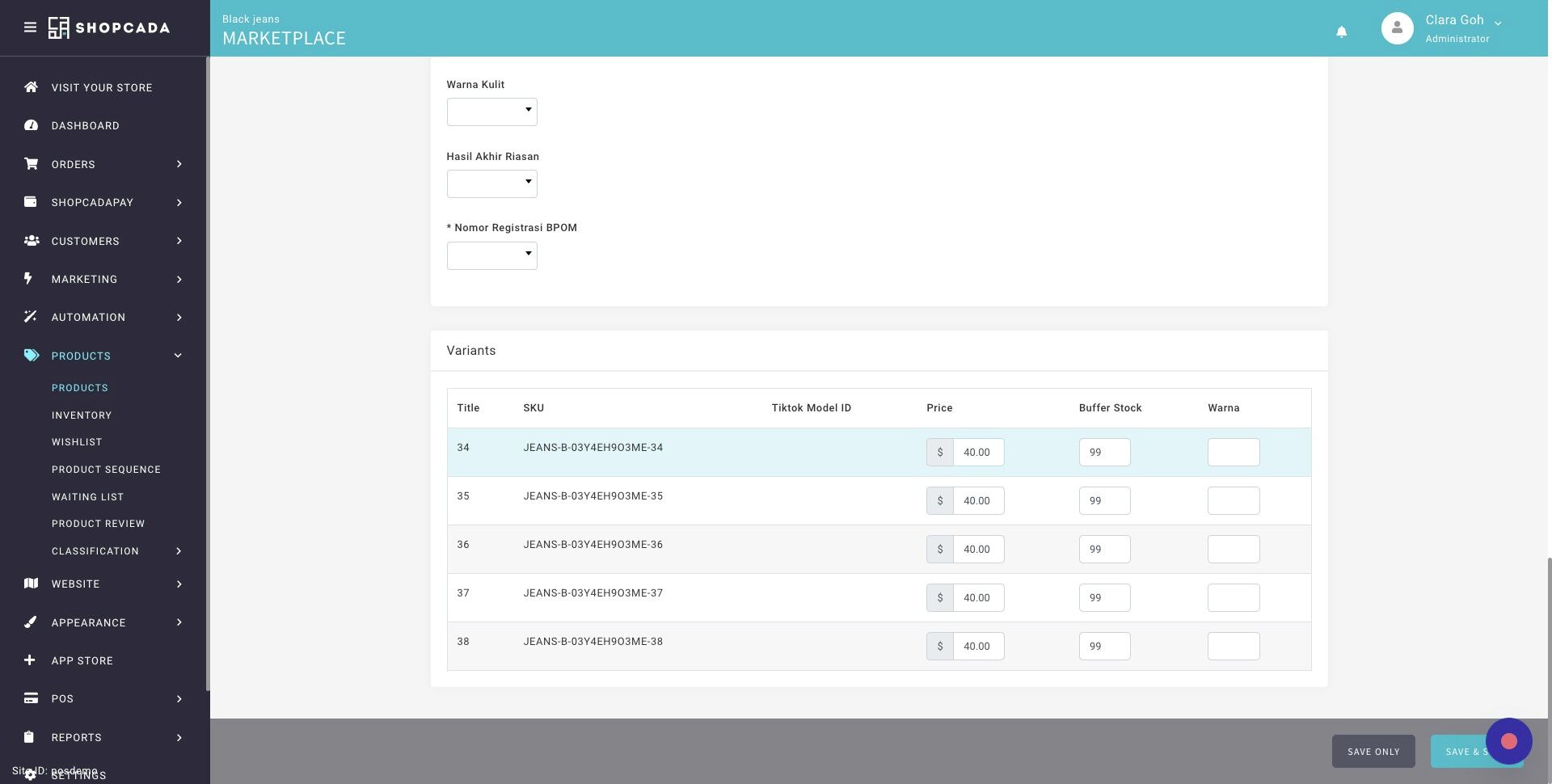
Task: Click the user avatar icon
Action: pos(1397,28)
